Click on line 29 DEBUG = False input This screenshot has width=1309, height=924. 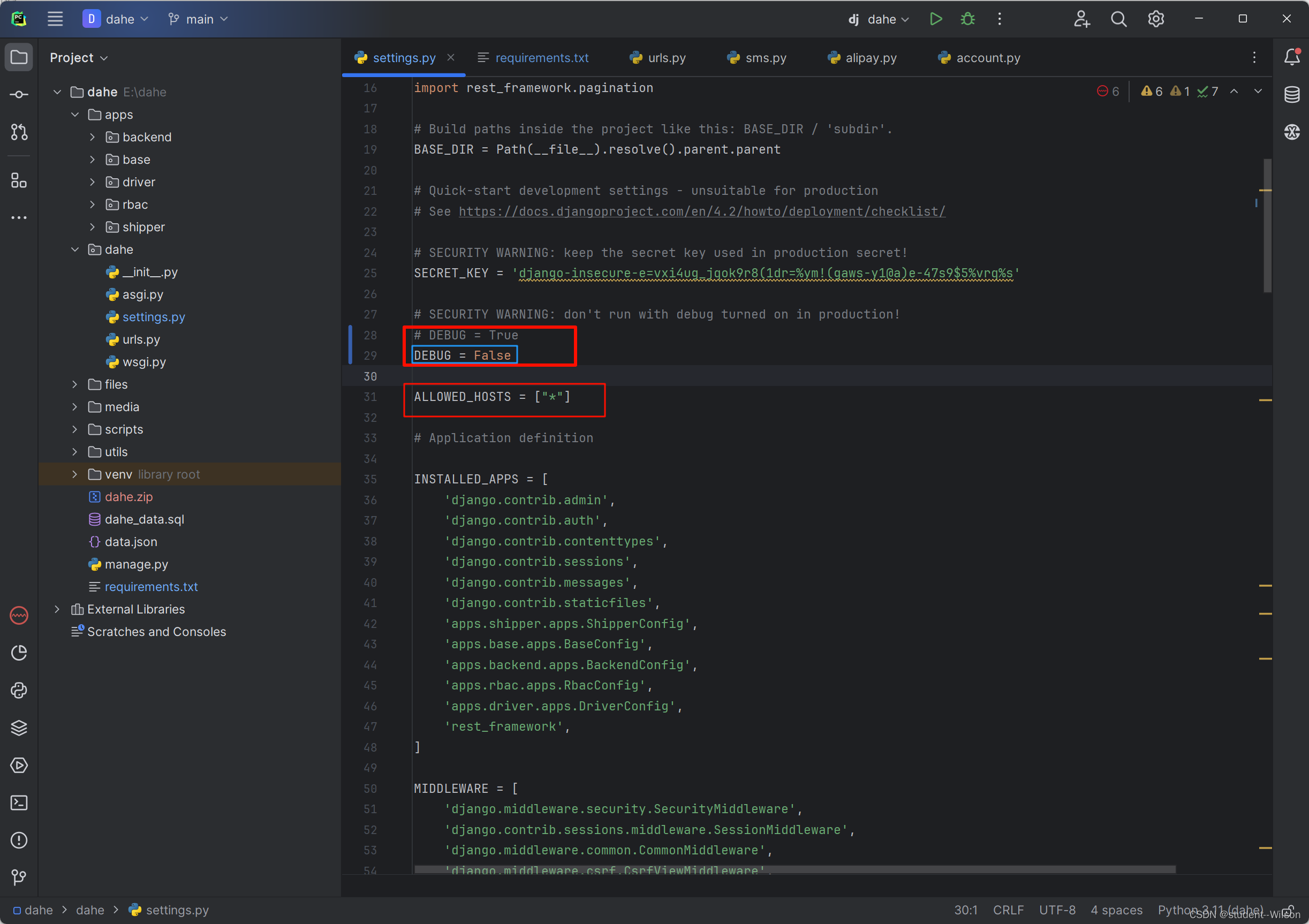pos(463,356)
